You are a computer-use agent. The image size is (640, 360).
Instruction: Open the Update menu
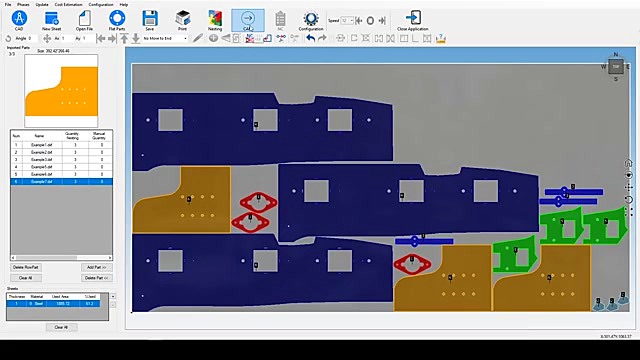[x=42, y=4]
